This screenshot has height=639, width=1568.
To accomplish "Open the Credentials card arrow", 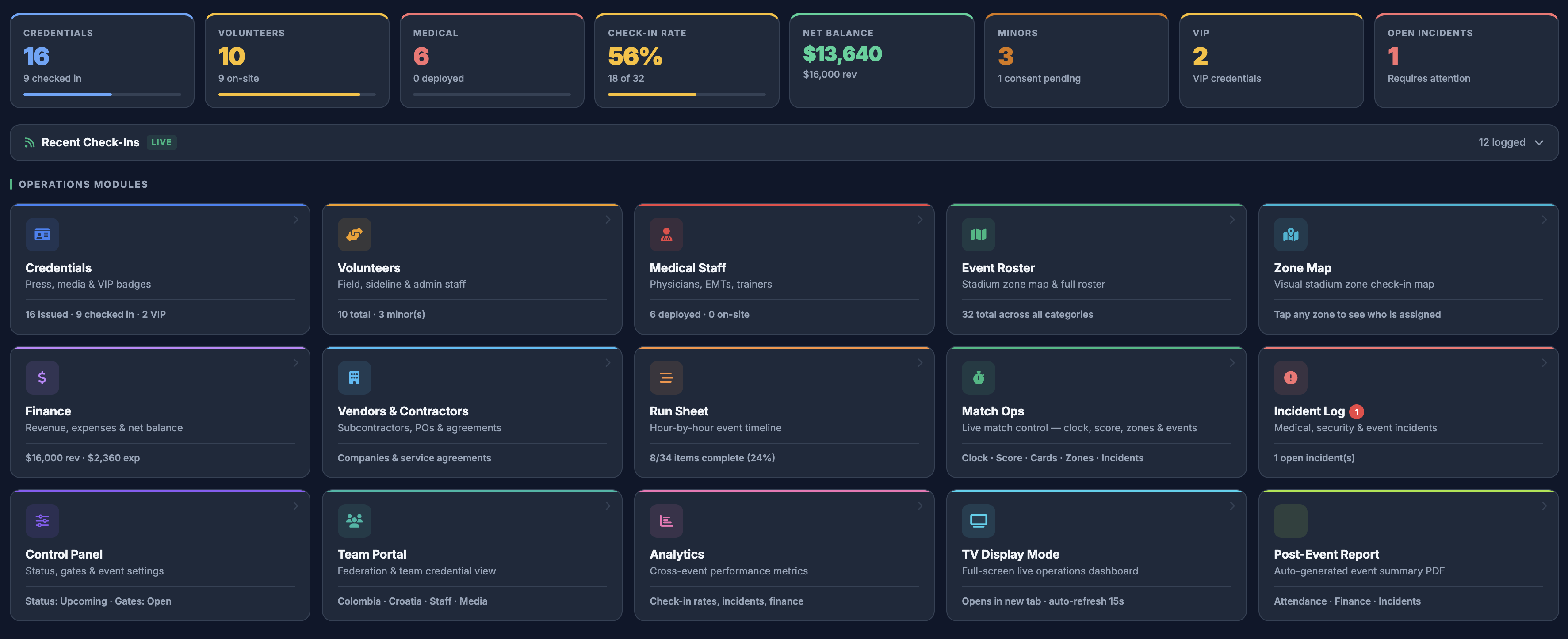I will coord(296,220).
